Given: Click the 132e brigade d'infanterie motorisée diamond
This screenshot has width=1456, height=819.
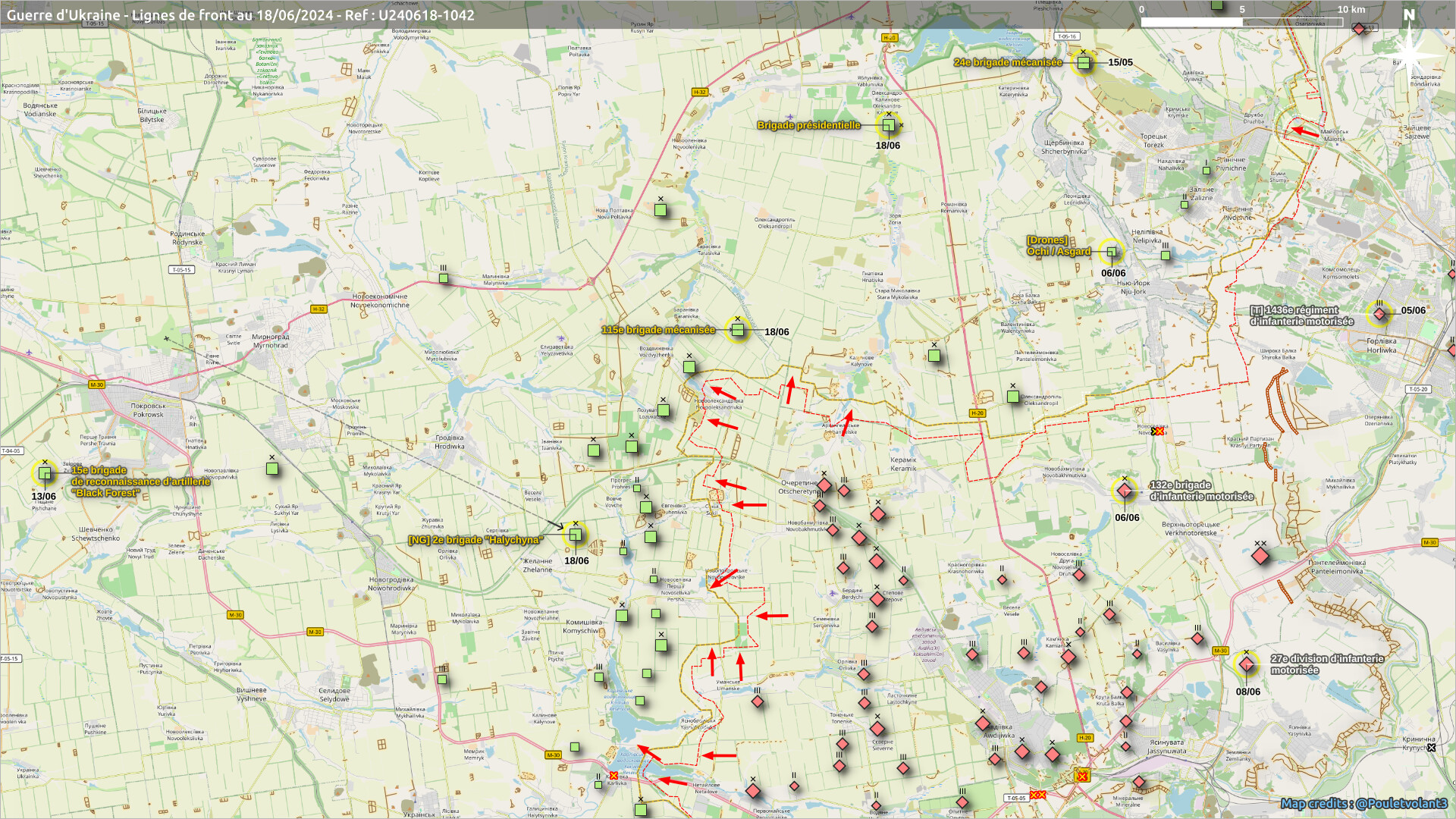Looking at the screenshot, I should point(1125,491).
